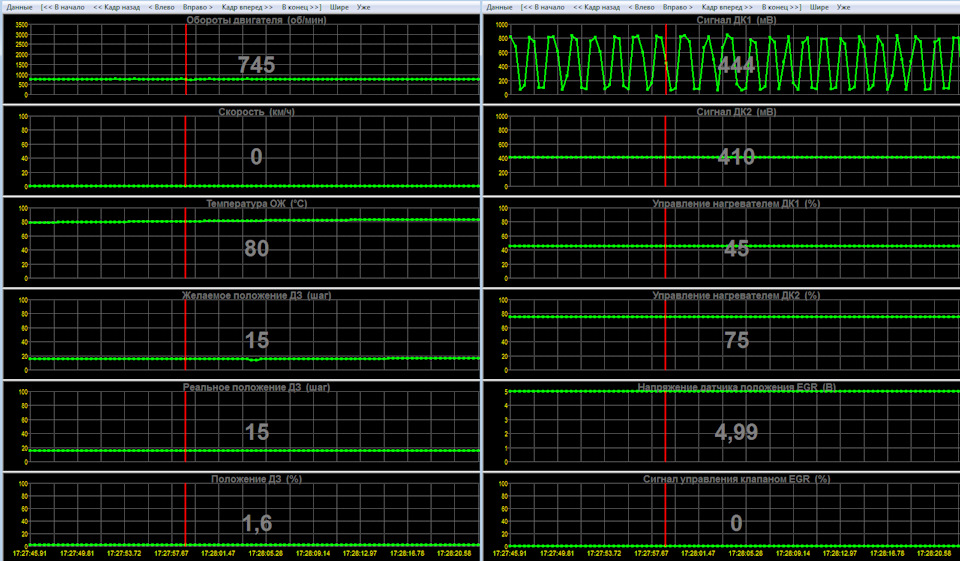Click the ДК2 heater control value 75
Image resolution: width=960 pixels, height=561 pixels.
[737, 340]
